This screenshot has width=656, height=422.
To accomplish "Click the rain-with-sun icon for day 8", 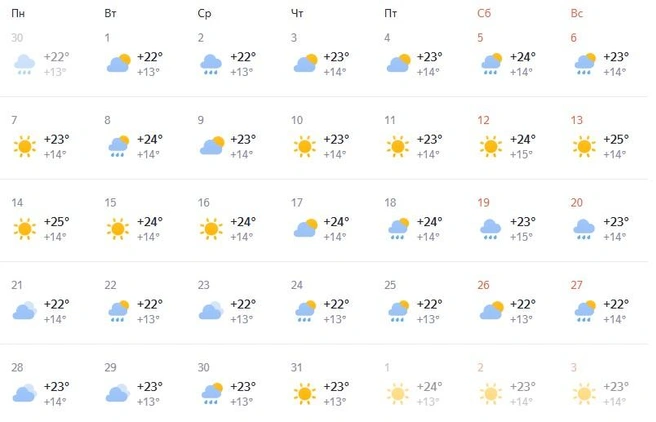I will coord(118,146).
